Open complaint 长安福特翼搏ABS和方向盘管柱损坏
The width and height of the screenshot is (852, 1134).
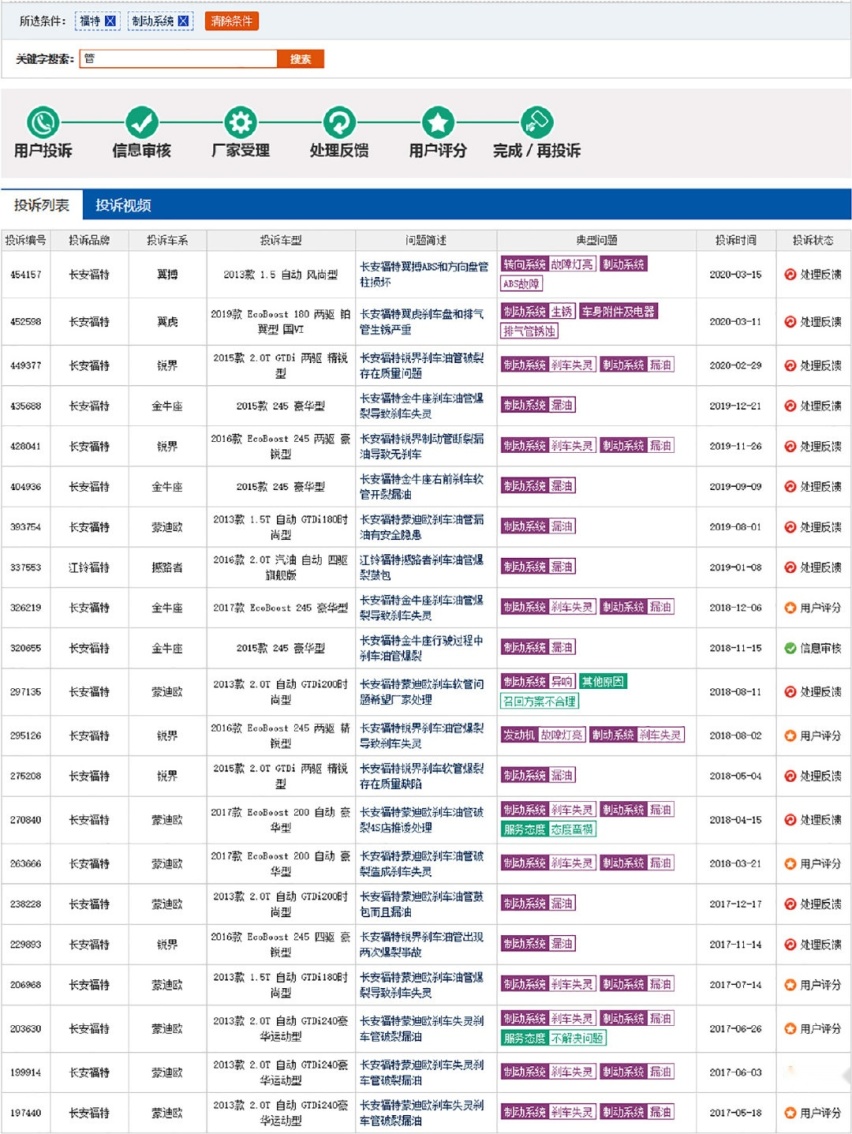point(424,274)
